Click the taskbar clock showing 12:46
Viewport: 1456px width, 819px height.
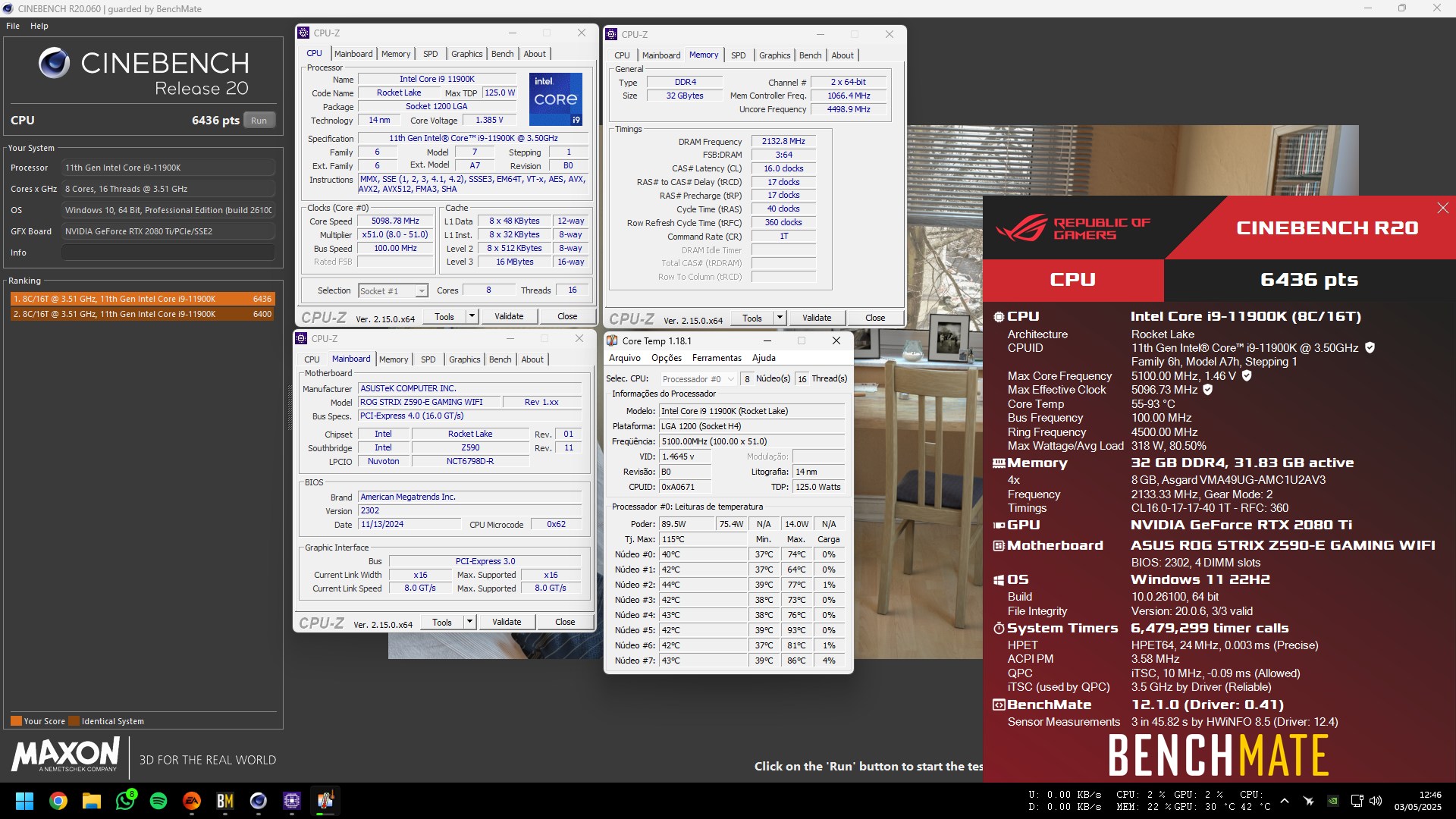point(1417,801)
